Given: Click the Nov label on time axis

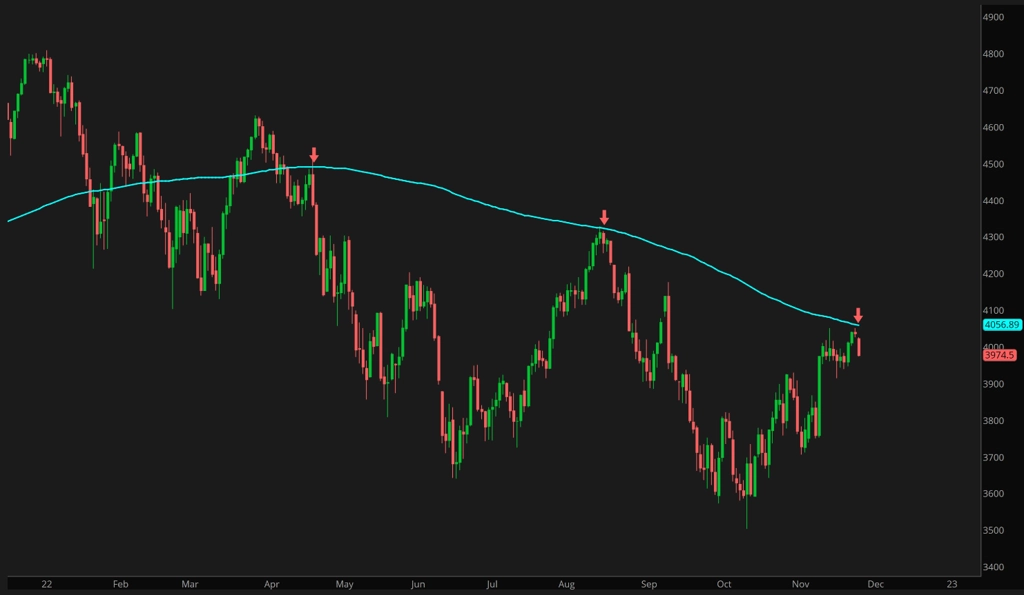Looking at the screenshot, I should tap(801, 584).
